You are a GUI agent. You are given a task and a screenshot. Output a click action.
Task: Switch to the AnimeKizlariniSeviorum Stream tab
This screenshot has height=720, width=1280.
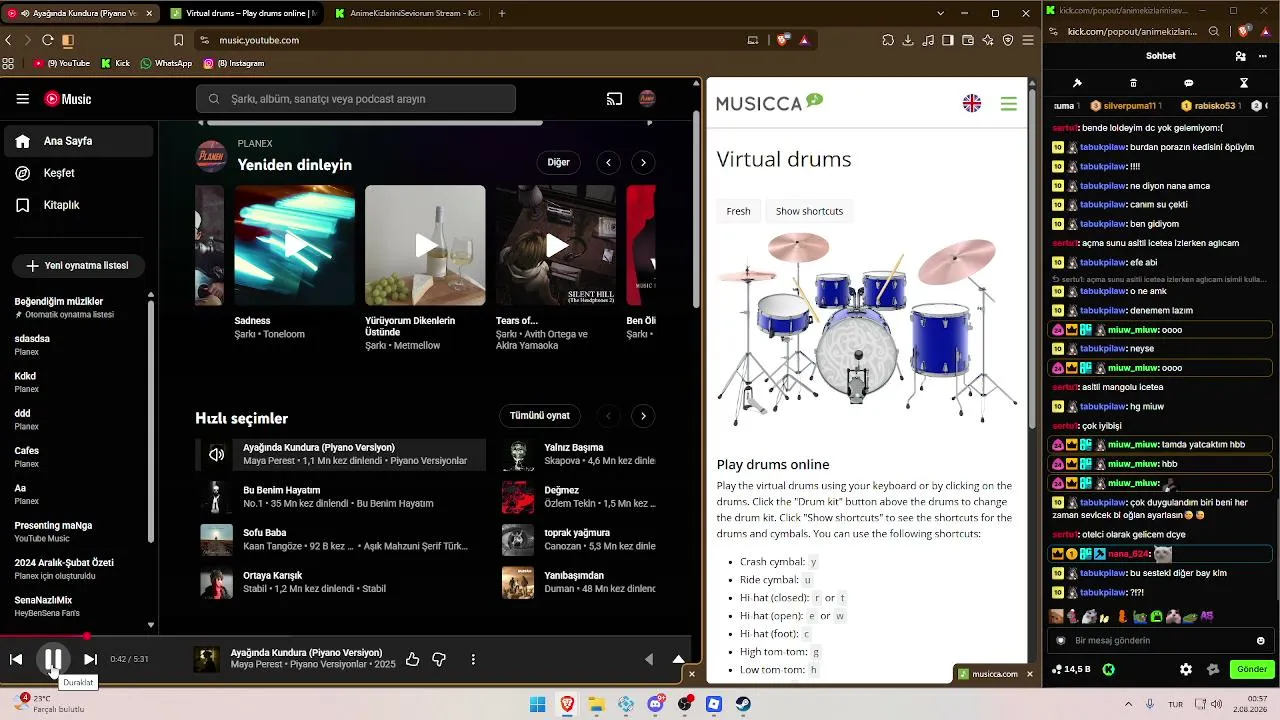coord(408,13)
